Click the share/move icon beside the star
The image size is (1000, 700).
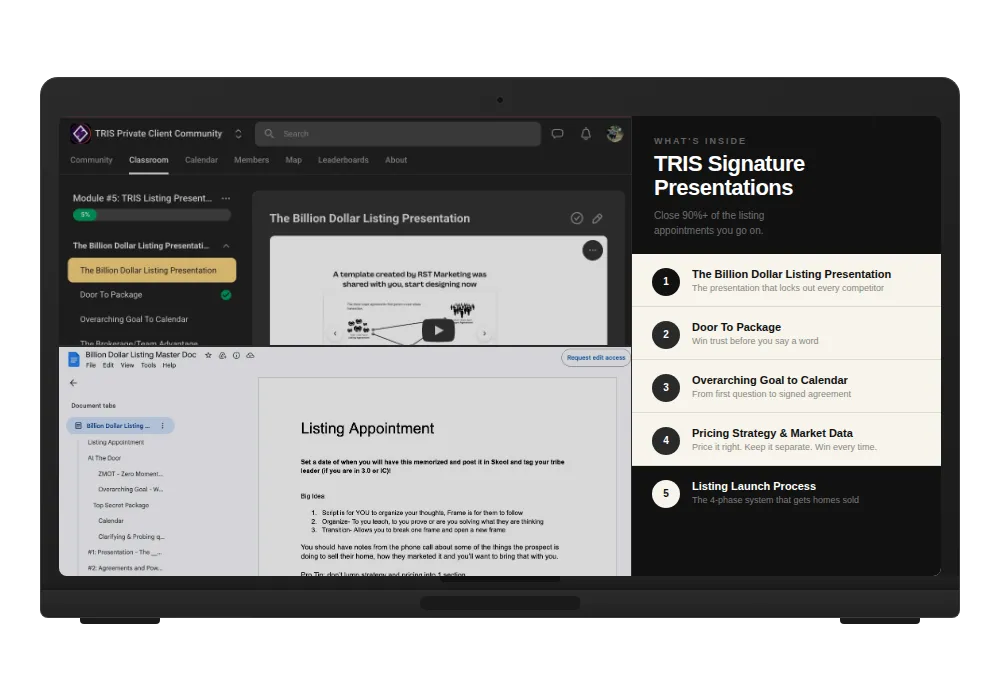(222, 356)
